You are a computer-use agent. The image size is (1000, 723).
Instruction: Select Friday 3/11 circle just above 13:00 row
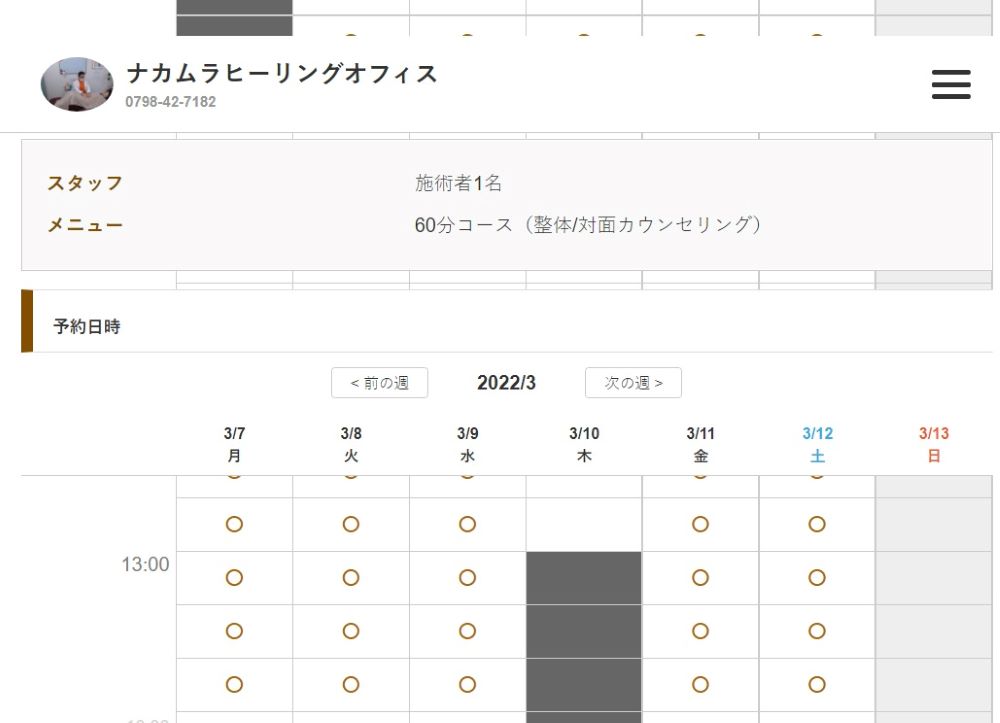(x=700, y=524)
